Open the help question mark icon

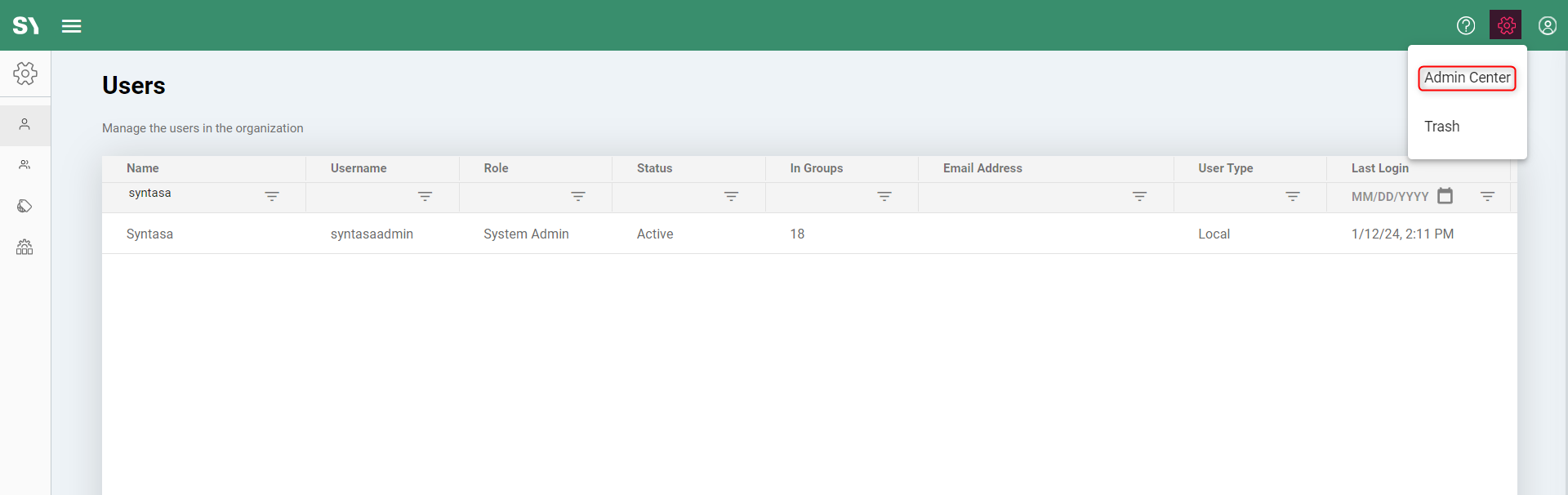click(1466, 25)
